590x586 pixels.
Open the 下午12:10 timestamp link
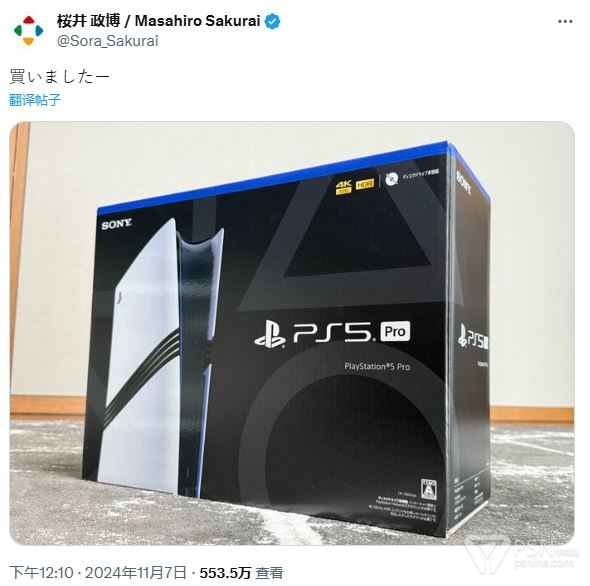[x=41, y=572]
